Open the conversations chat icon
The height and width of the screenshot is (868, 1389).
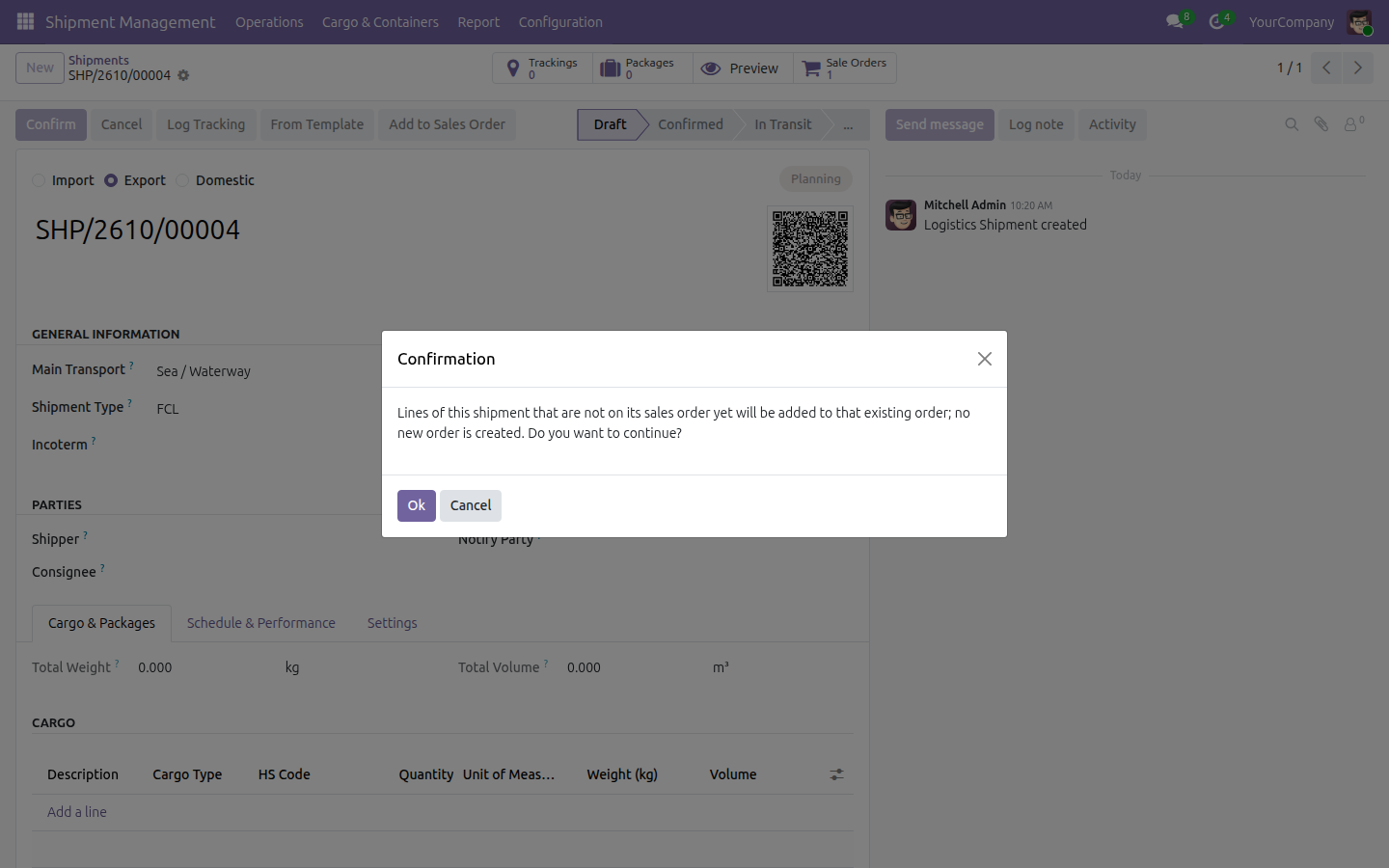coord(1175,21)
